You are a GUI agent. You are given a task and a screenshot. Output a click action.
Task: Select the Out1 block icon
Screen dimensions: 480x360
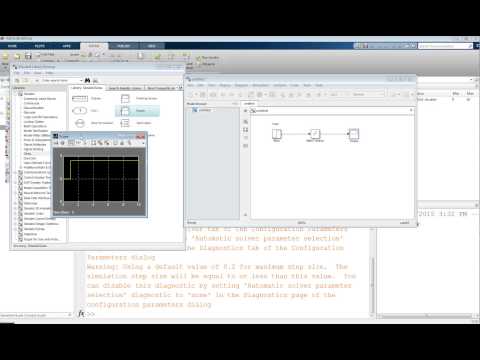point(80,110)
